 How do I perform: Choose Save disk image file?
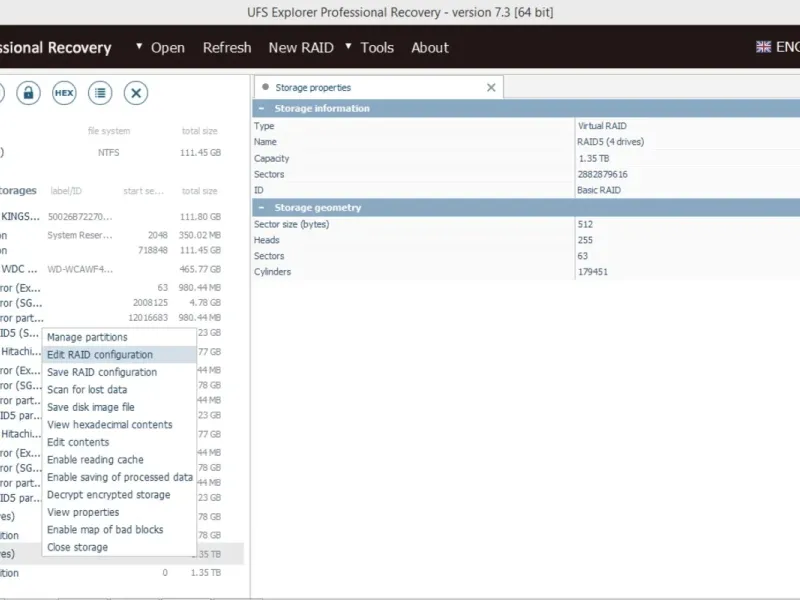point(119,407)
